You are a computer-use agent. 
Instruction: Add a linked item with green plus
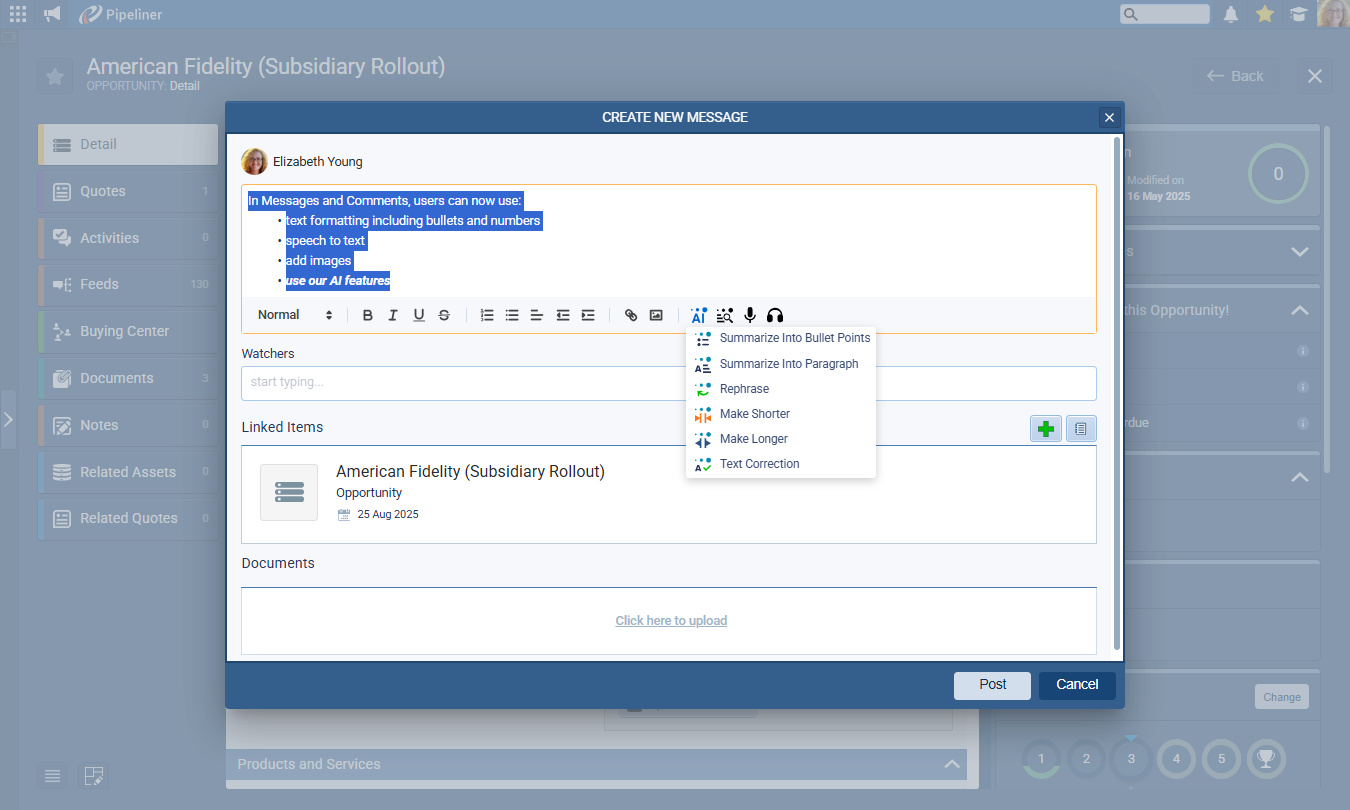[x=1046, y=428]
